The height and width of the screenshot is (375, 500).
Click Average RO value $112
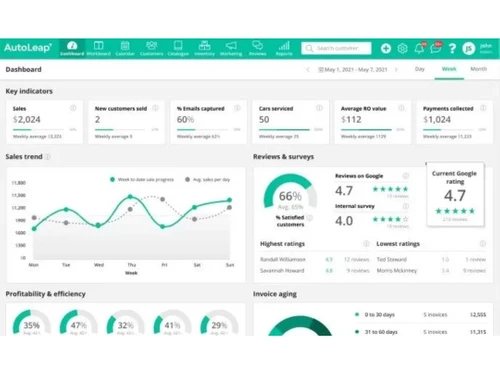tap(351, 119)
